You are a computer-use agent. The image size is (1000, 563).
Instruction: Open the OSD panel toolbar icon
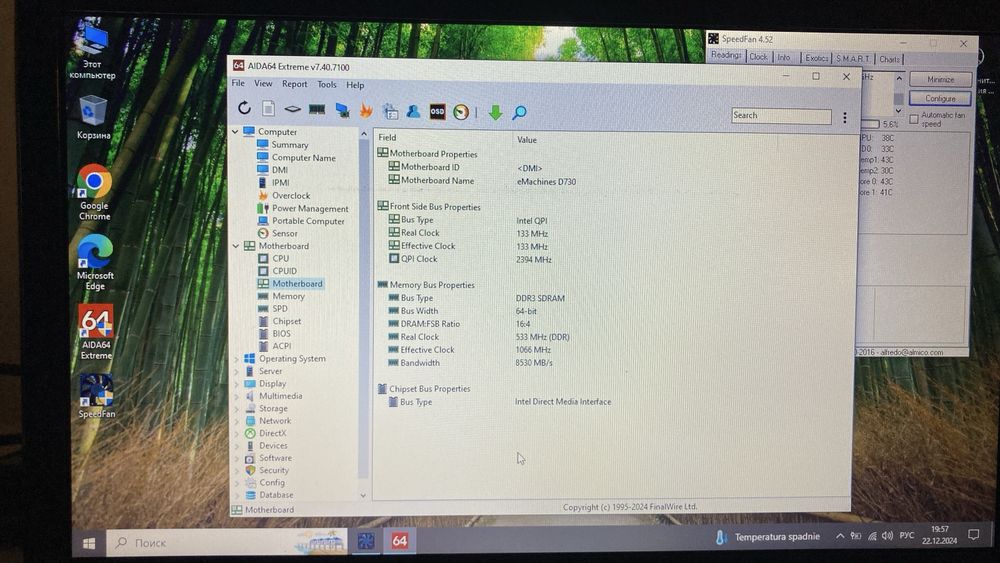coord(438,112)
